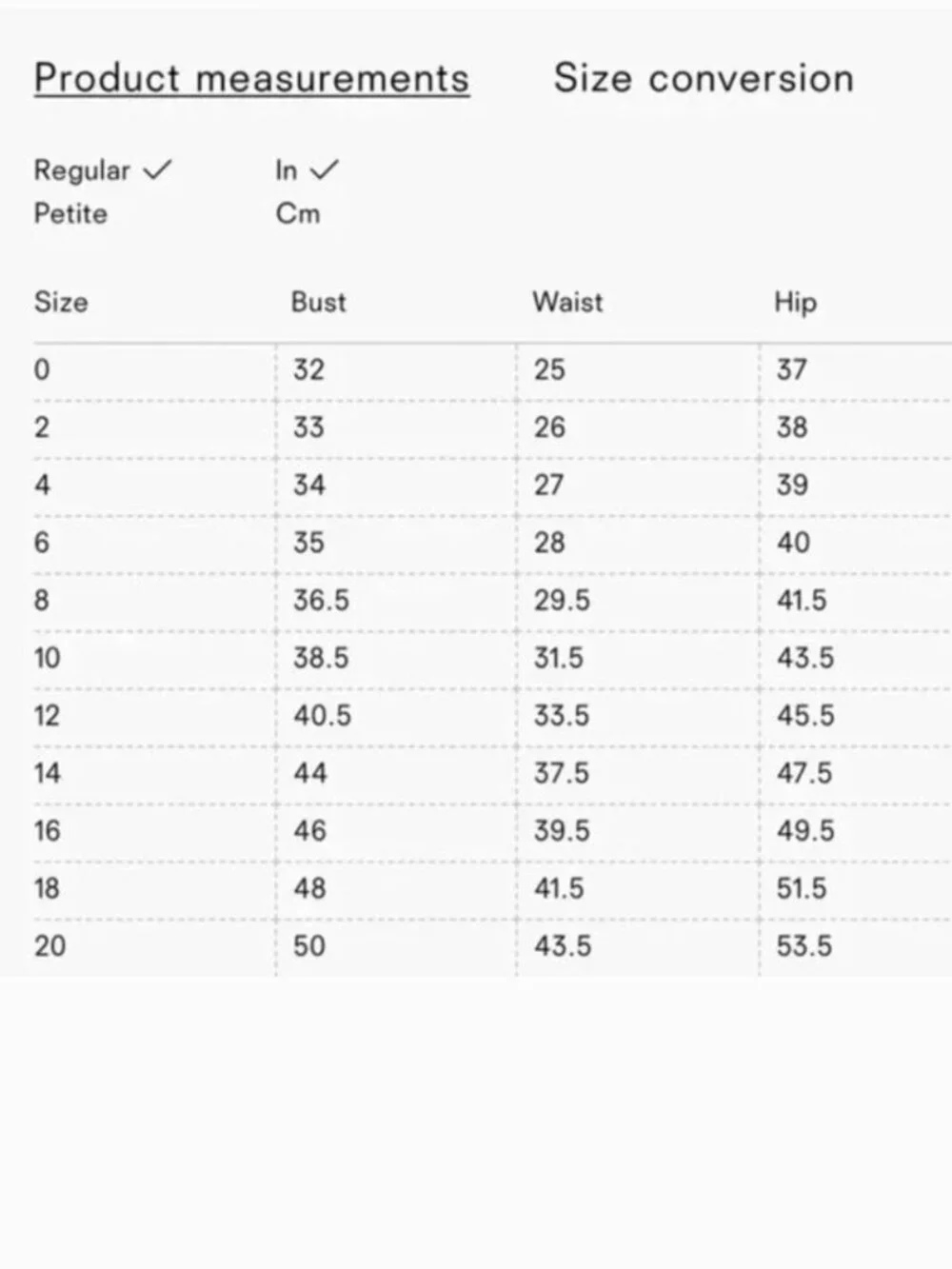Screen dimensions: 952x1269
Task: Open the Product measurements tab
Action: [x=251, y=78]
